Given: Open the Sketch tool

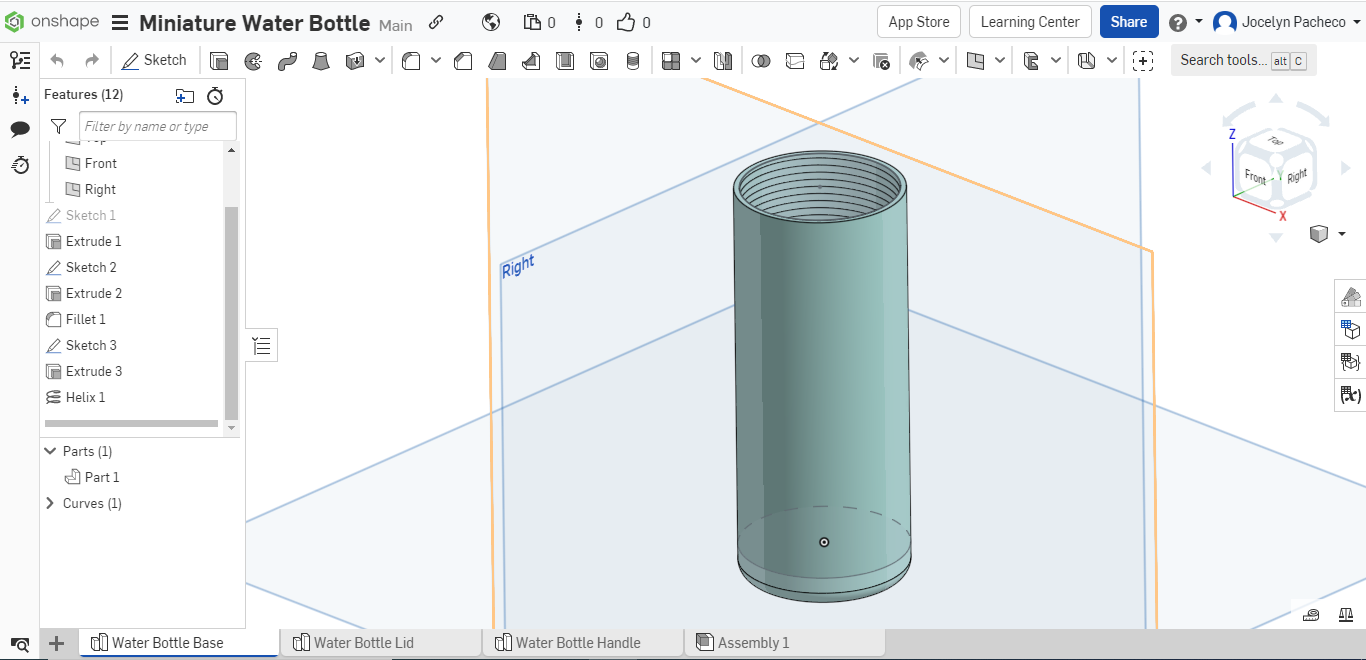Looking at the screenshot, I should pos(155,60).
